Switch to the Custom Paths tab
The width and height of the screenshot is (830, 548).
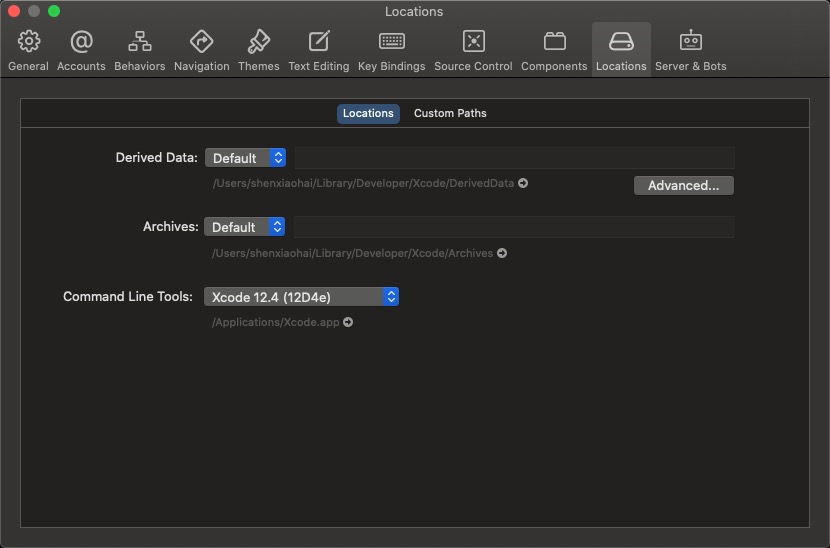pos(450,113)
